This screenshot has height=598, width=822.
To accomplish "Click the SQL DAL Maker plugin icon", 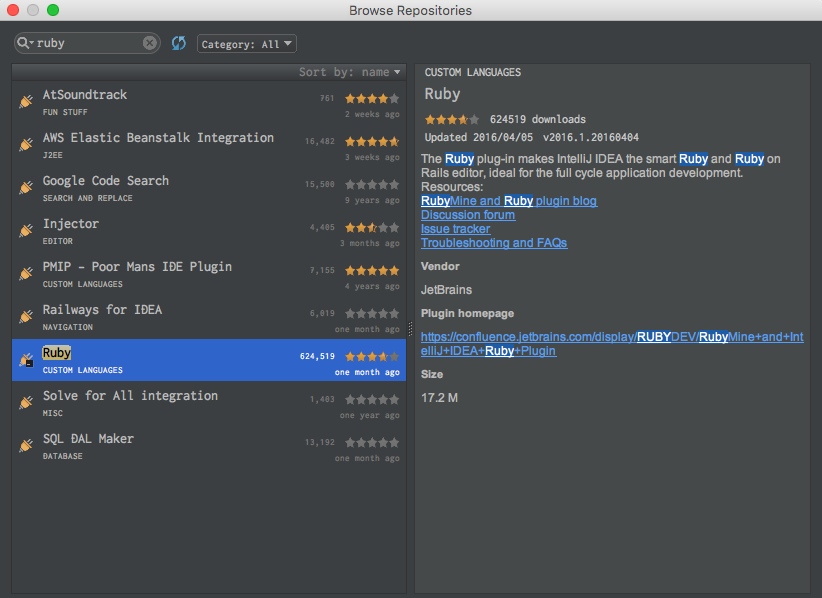I will pos(26,445).
